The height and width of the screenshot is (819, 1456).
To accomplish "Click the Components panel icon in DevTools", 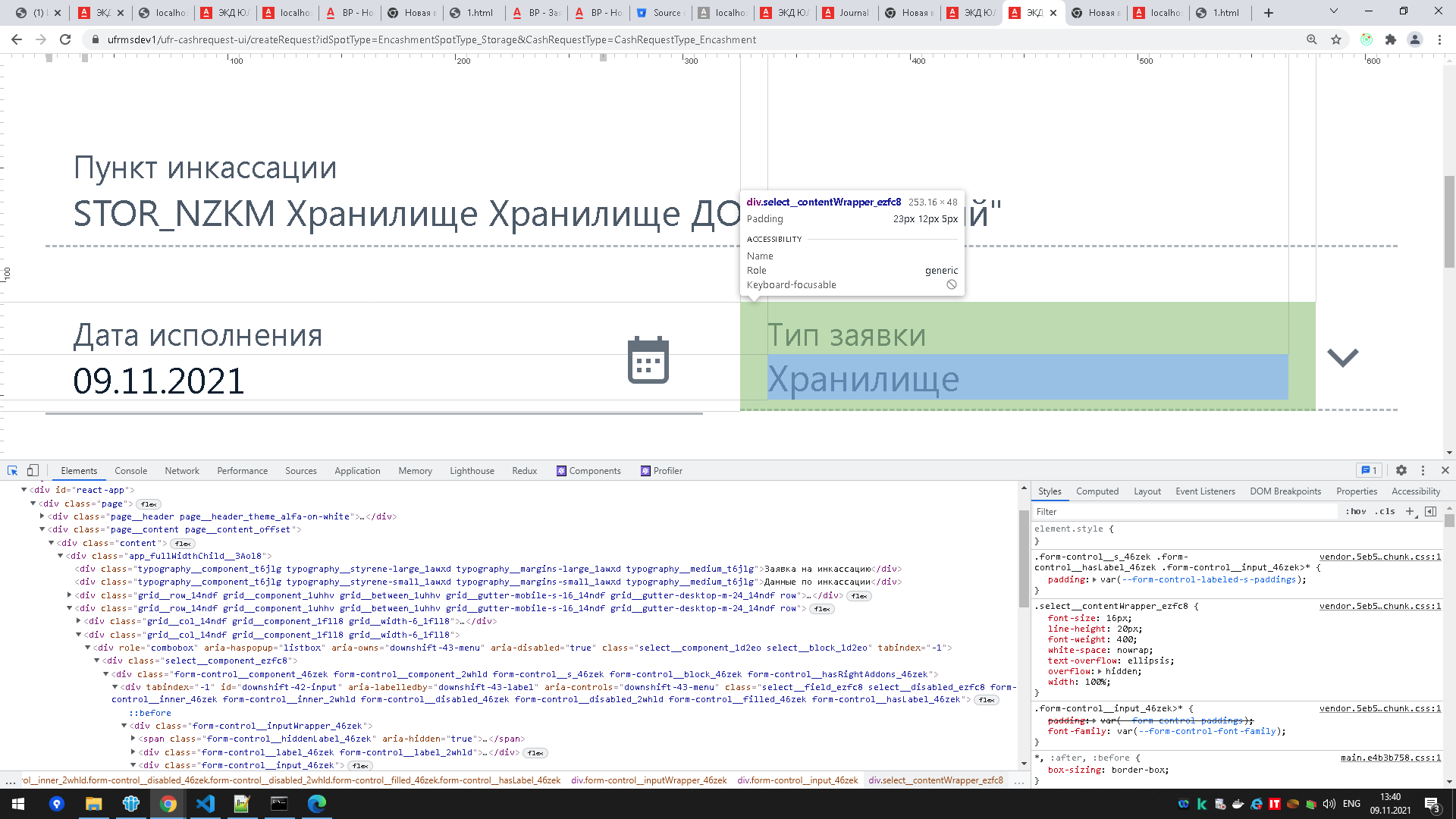I will tap(560, 470).
